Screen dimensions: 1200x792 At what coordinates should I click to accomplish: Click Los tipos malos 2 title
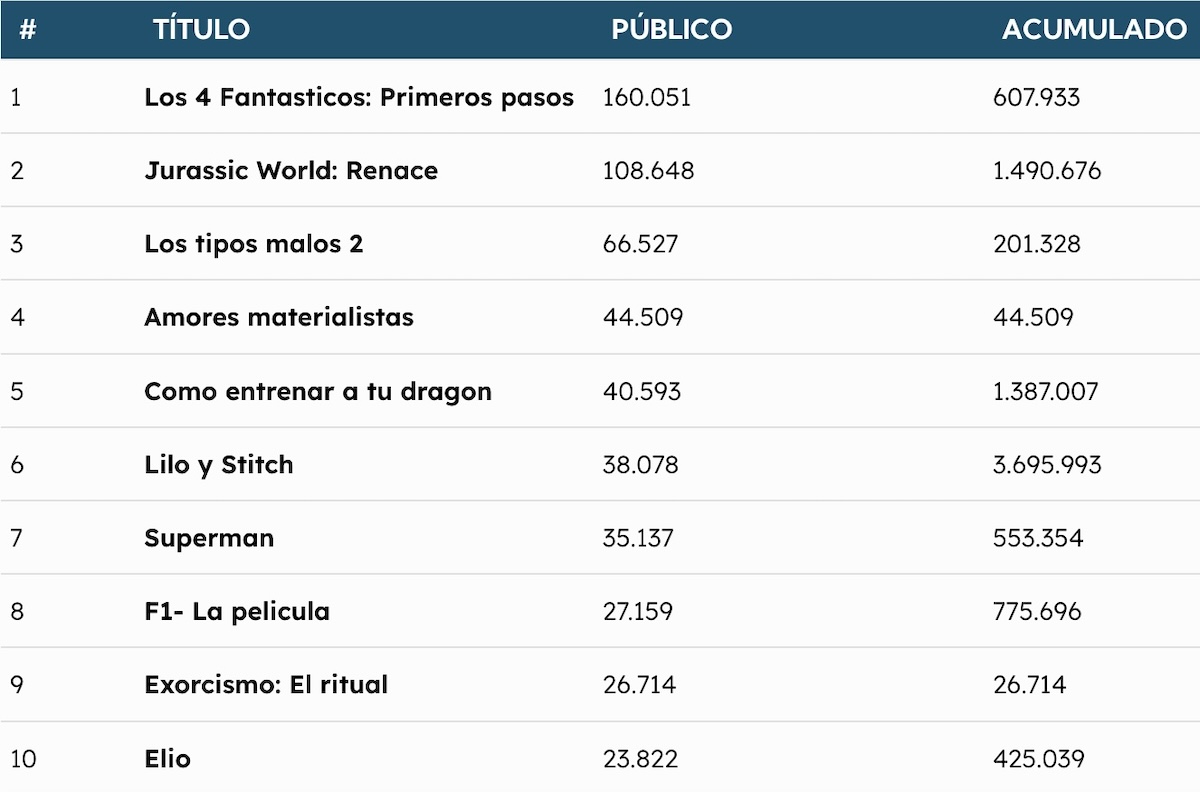tap(254, 244)
